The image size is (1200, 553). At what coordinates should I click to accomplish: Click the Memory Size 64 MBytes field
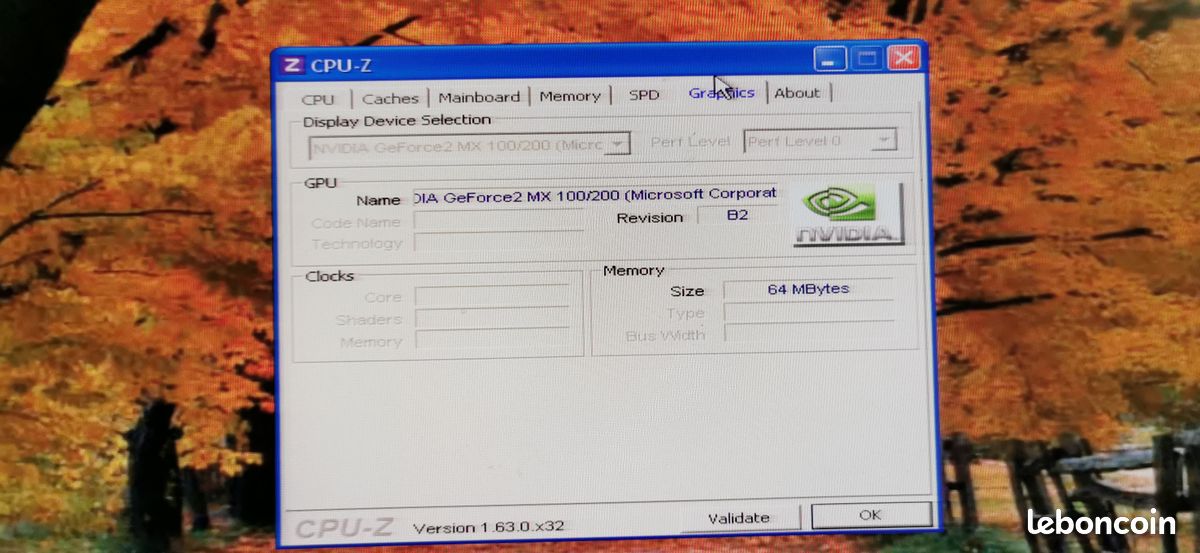(808, 289)
